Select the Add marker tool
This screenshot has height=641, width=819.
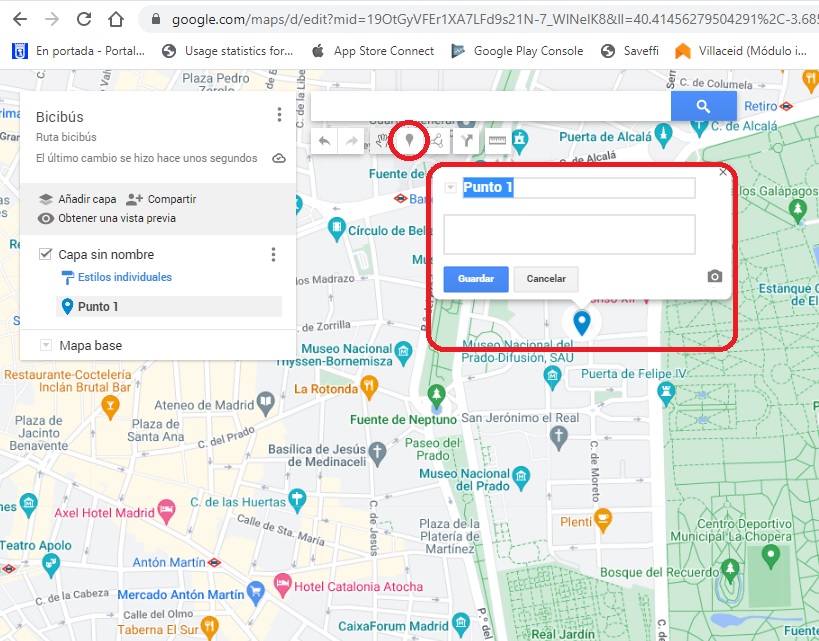coord(409,140)
